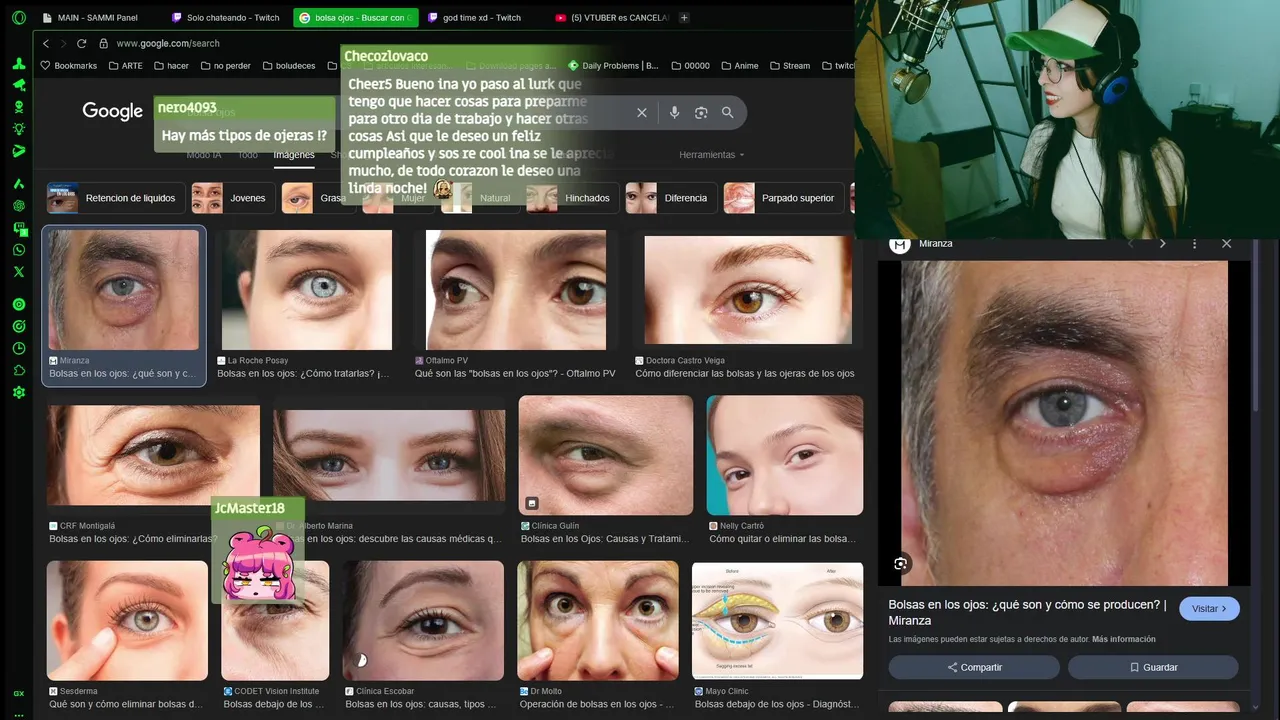
Task: Open the Clínica Escobar image result
Action: [x=423, y=620]
